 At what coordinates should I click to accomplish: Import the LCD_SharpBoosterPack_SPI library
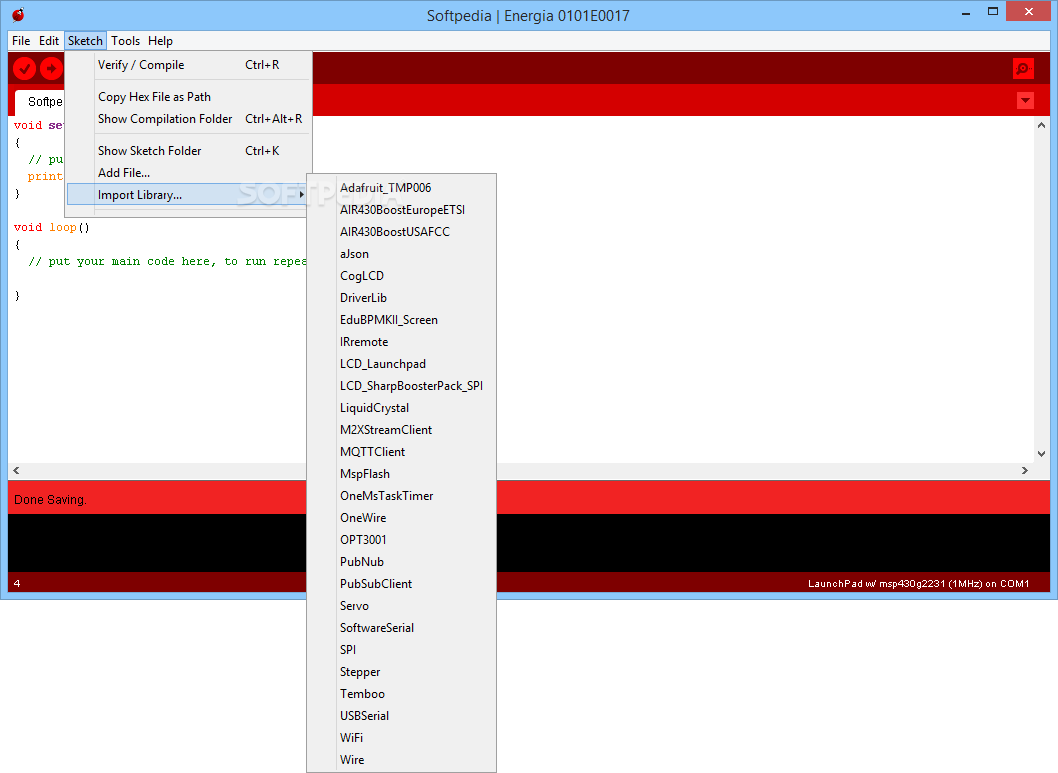pos(401,386)
